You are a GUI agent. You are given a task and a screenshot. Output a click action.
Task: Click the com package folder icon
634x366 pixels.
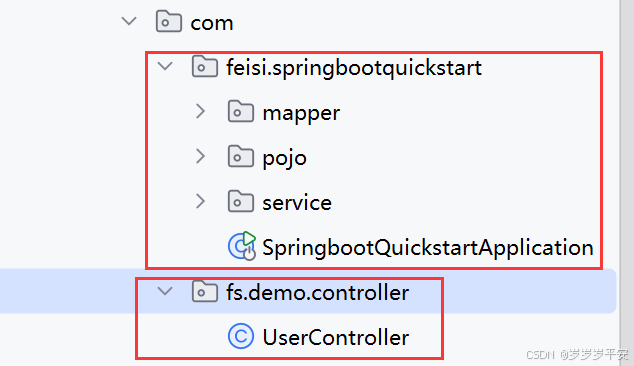pyautogui.click(x=169, y=21)
